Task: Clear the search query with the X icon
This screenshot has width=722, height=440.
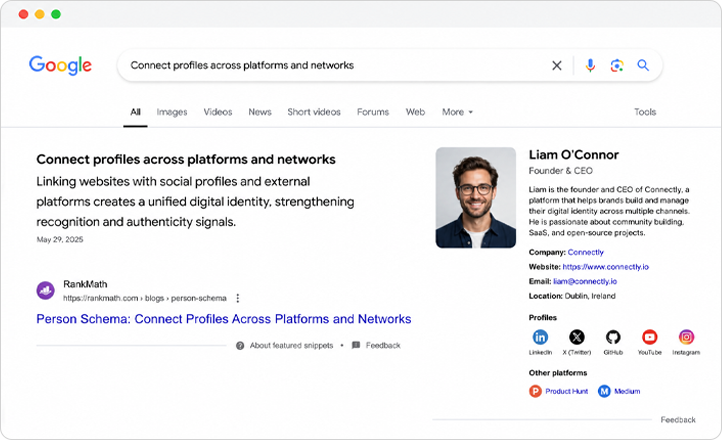Action: 557,65
